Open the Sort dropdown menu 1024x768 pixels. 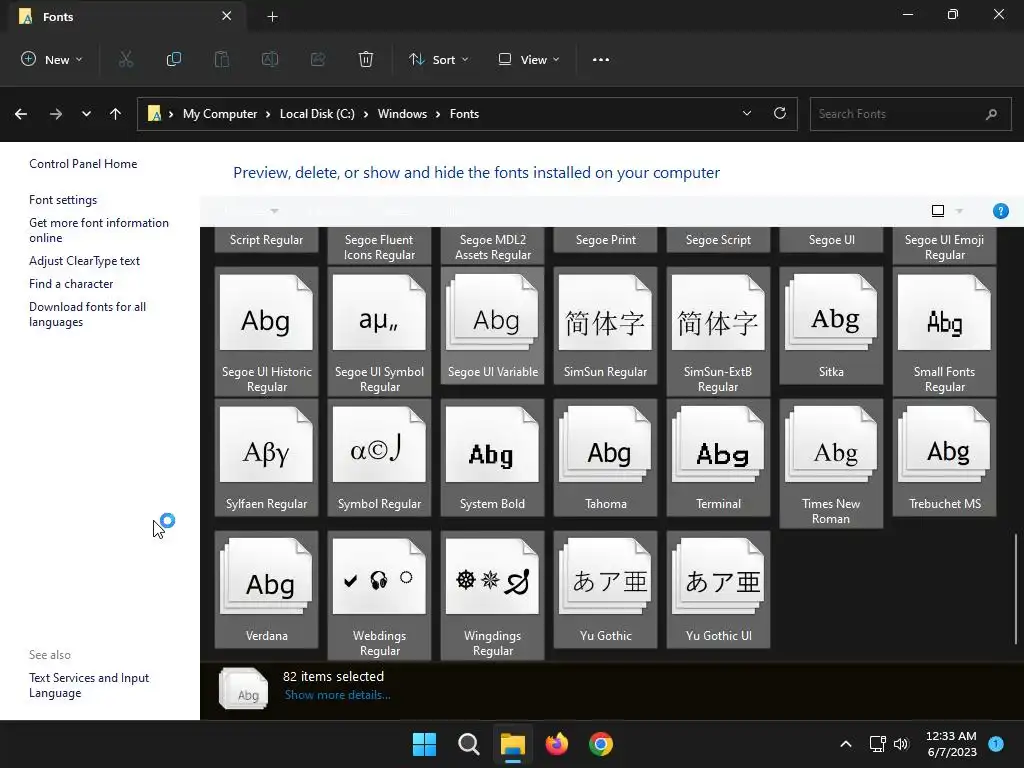(x=439, y=59)
